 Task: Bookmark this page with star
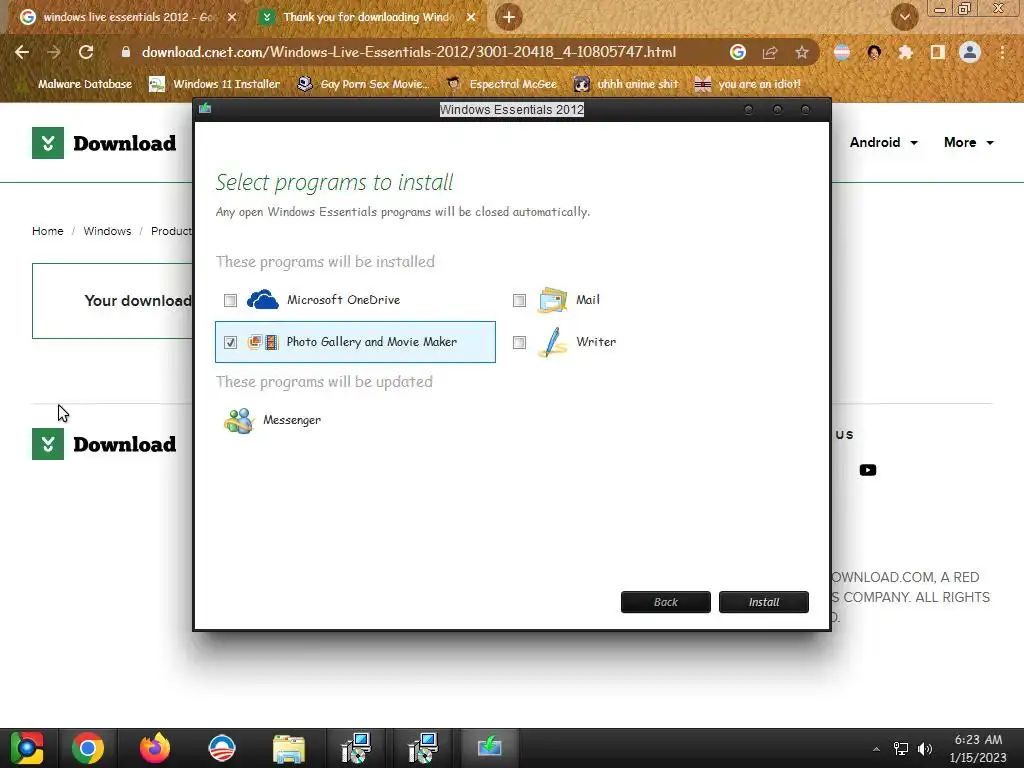coord(802,52)
